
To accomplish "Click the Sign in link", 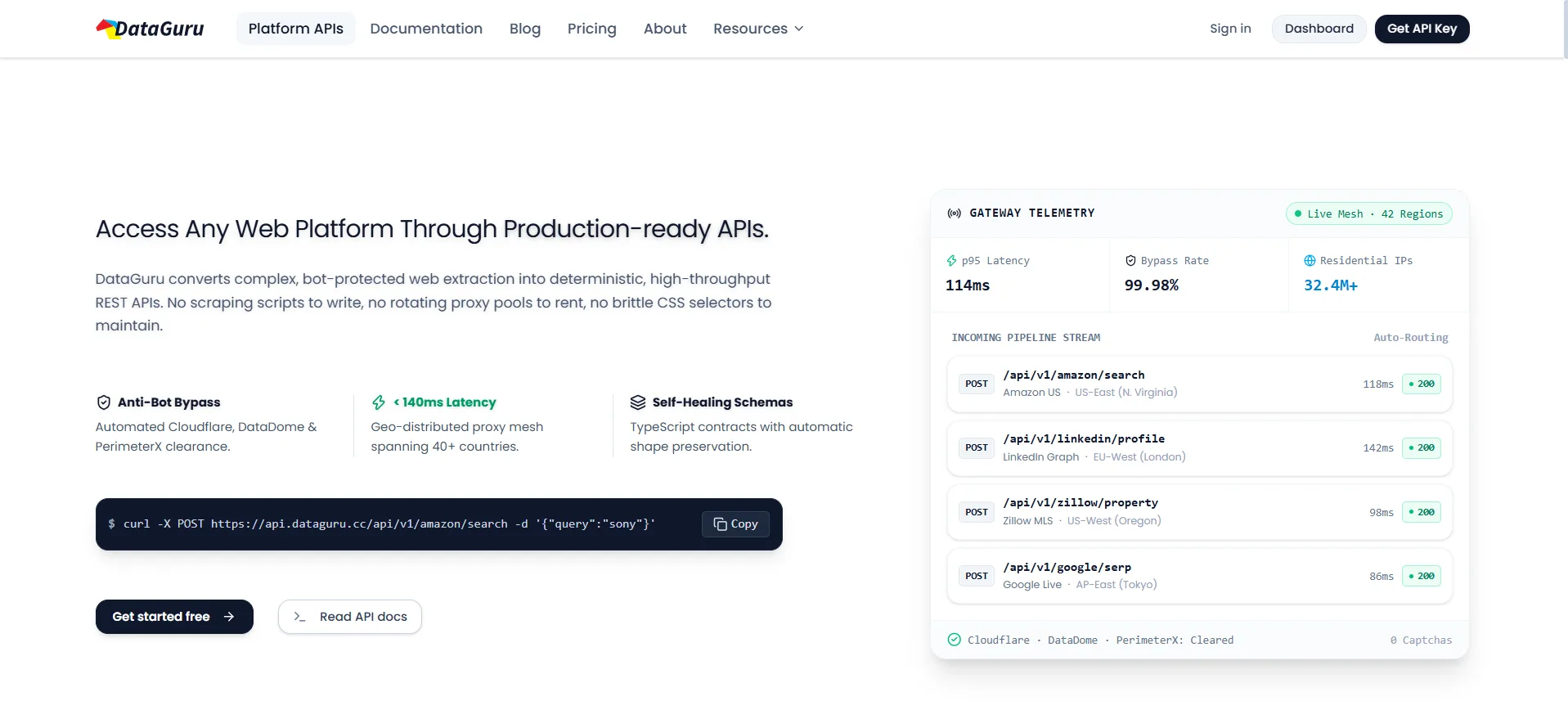I will point(1230,29).
